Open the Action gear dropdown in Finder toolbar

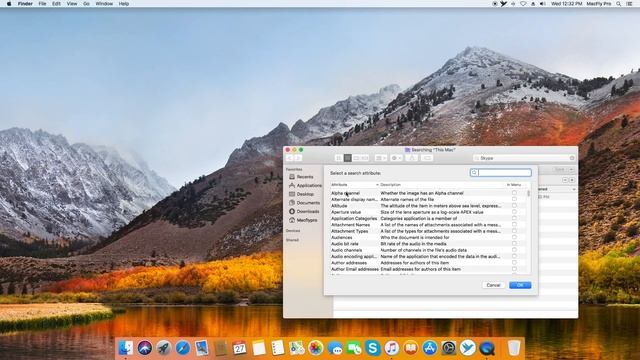396,158
